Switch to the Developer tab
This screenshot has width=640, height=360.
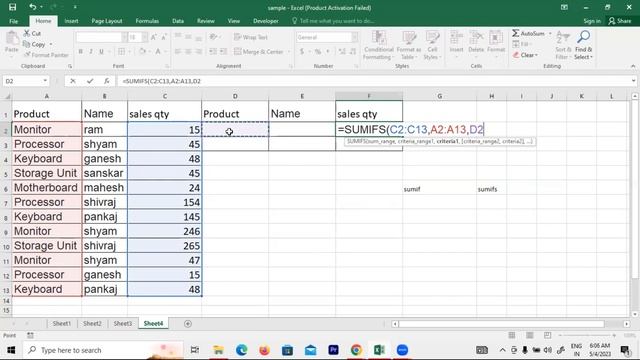pyautogui.click(x=266, y=21)
